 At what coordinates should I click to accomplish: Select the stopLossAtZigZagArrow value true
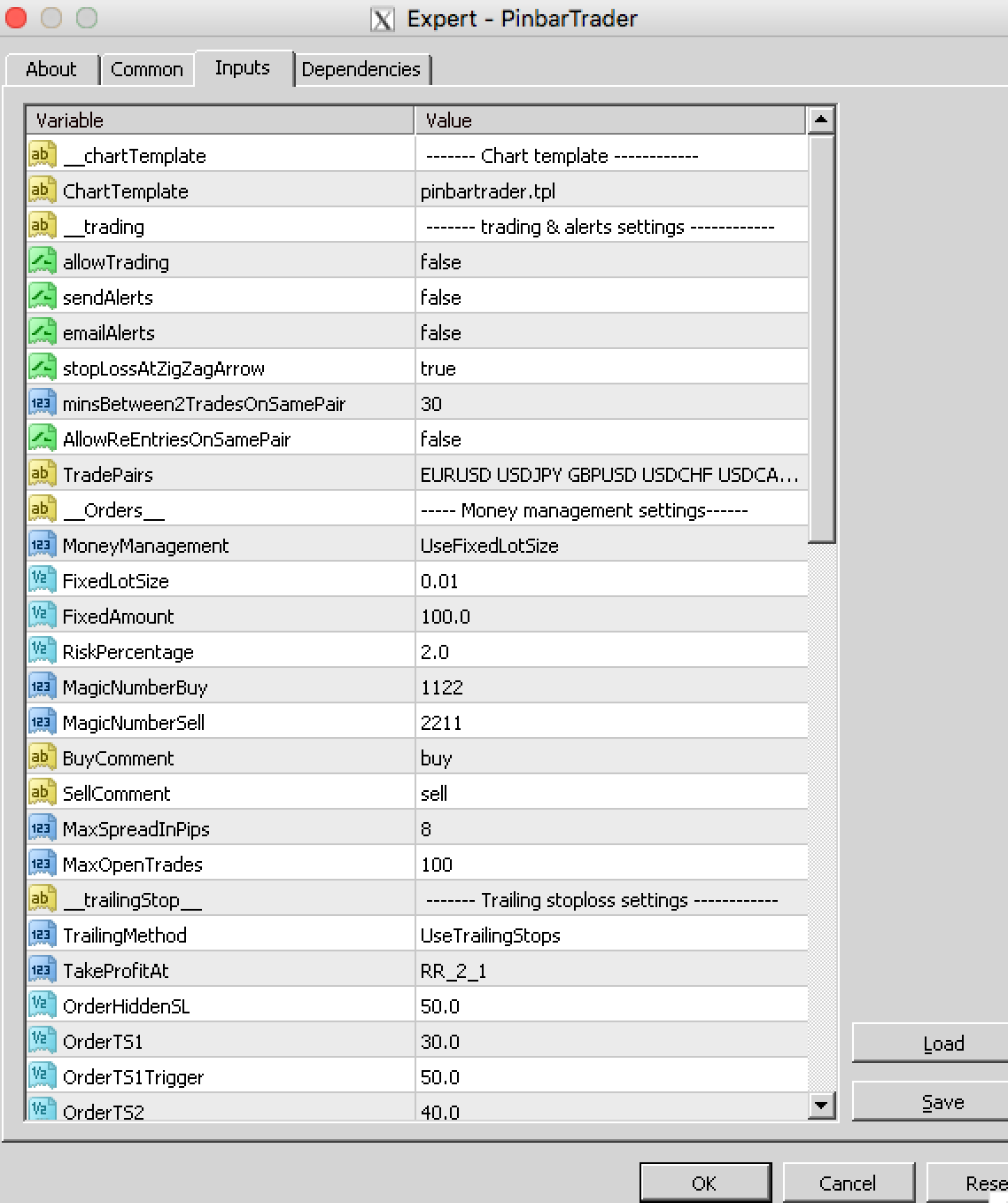tap(611, 368)
